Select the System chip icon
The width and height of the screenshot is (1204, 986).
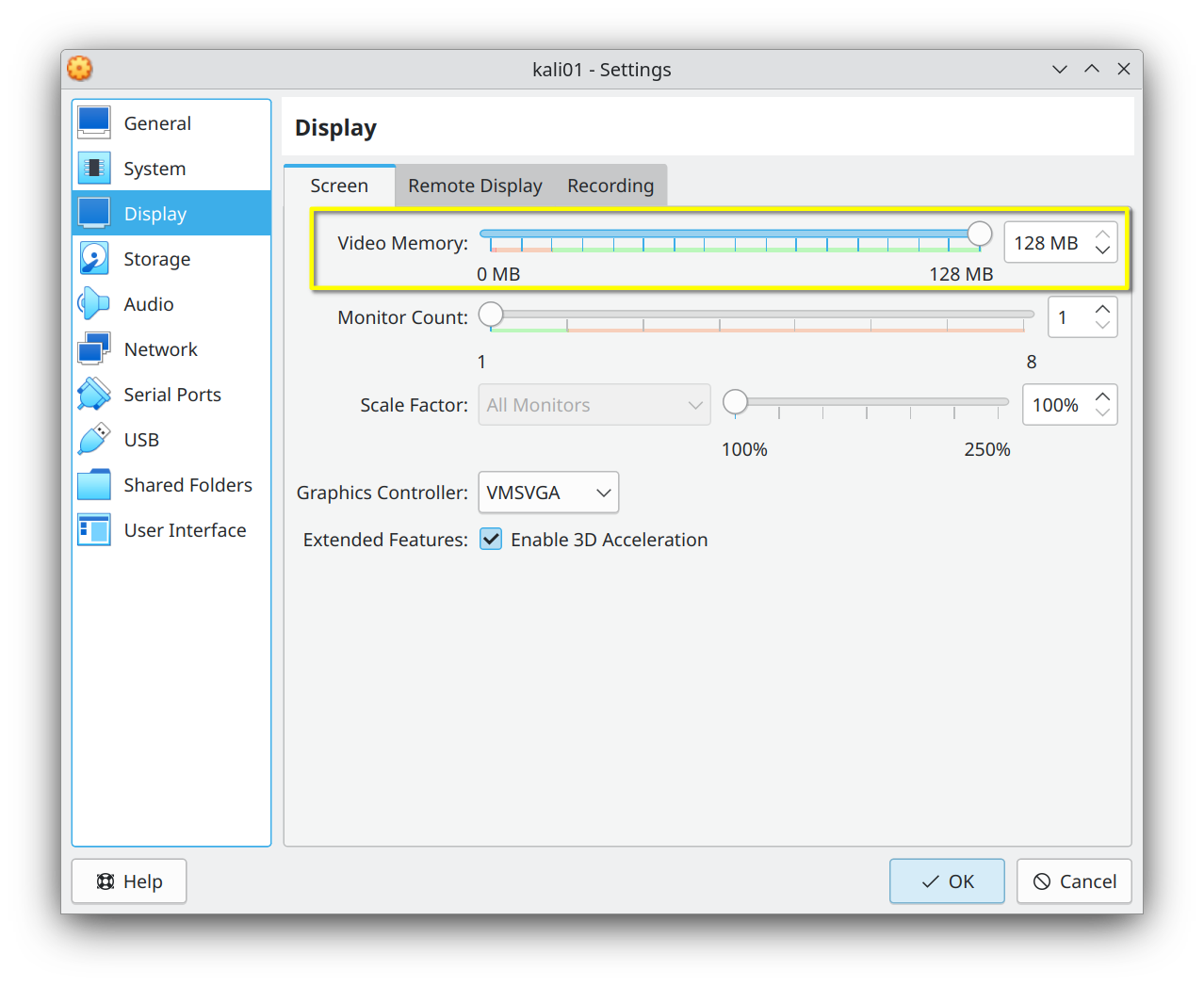pos(94,169)
